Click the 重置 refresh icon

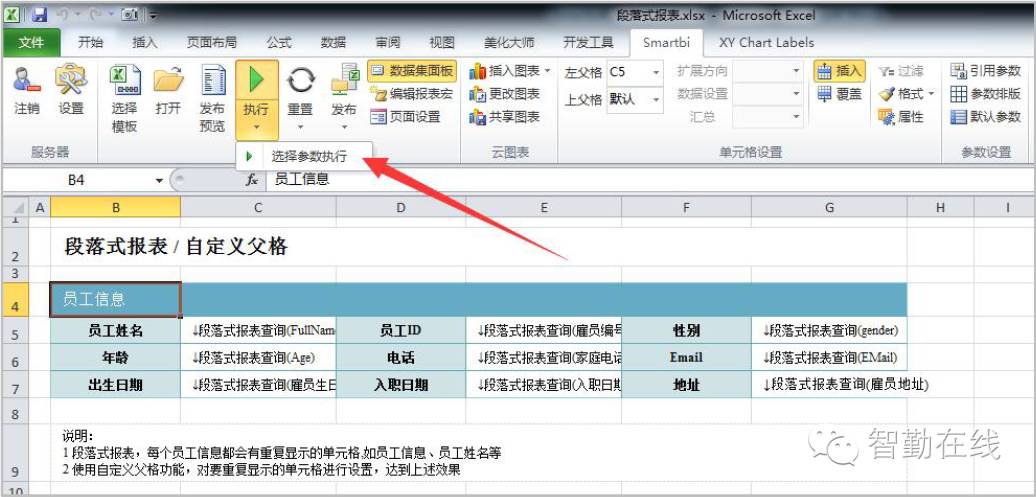301,81
